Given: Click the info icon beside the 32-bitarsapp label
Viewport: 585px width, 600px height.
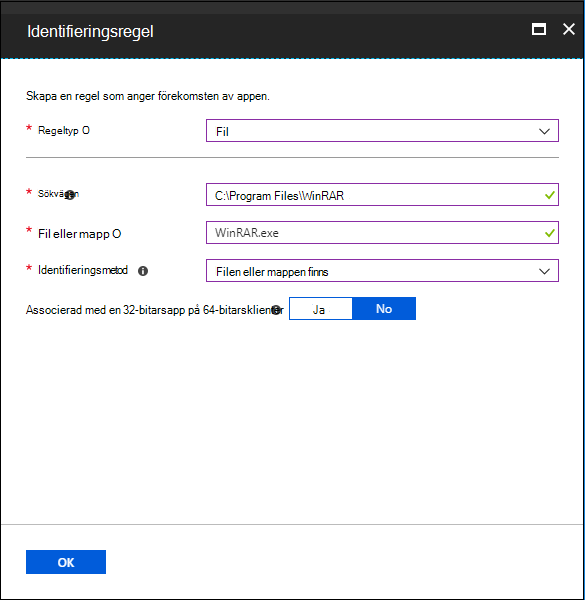Looking at the screenshot, I should click(276, 310).
